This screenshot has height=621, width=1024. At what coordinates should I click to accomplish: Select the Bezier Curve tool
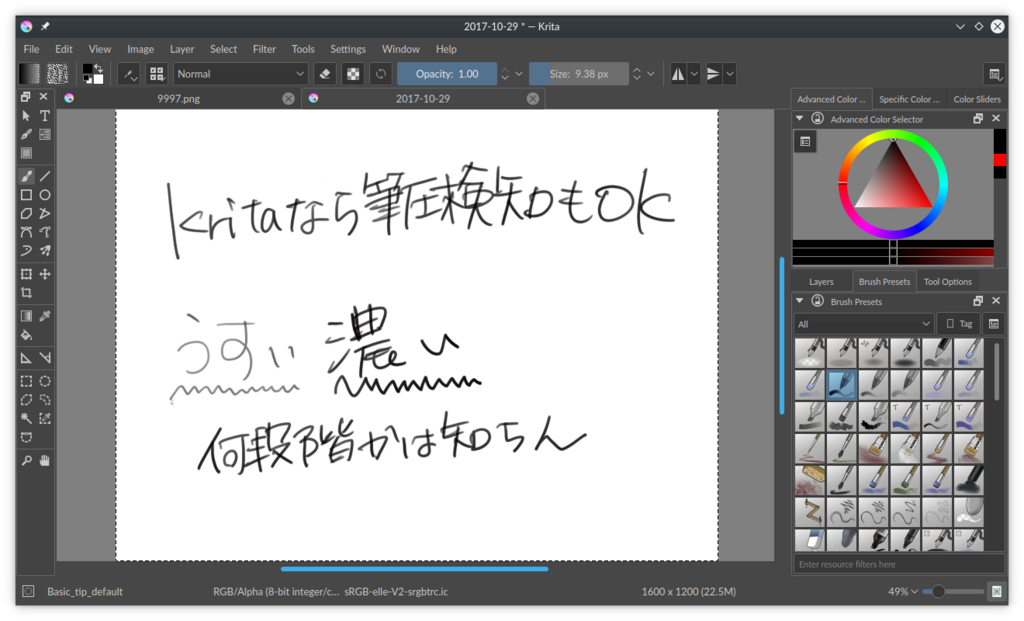tap(26, 232)
